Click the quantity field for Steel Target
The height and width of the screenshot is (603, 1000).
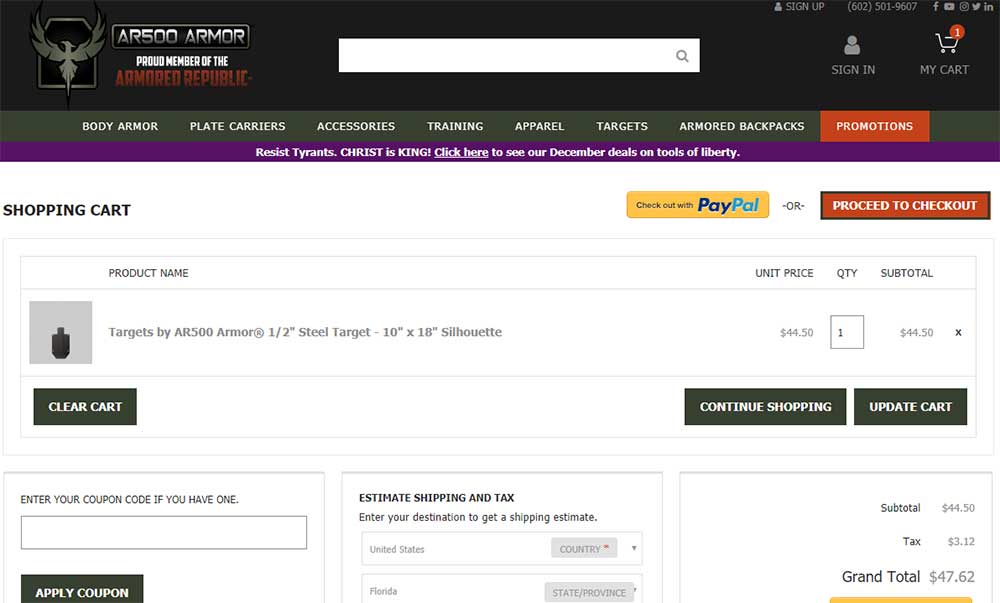tap(846, 333)
